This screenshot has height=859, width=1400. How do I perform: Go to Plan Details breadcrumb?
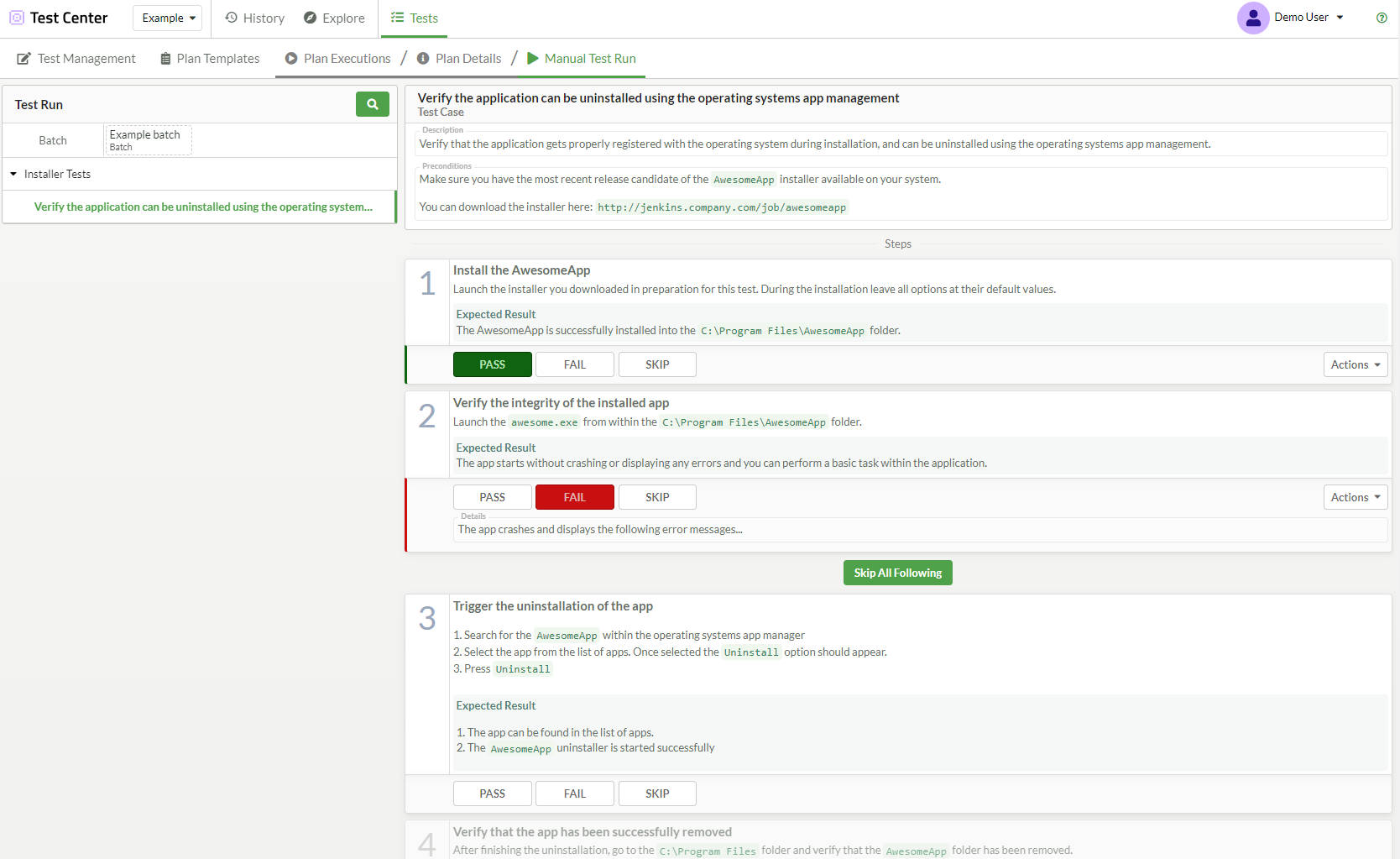click(459, 59)
